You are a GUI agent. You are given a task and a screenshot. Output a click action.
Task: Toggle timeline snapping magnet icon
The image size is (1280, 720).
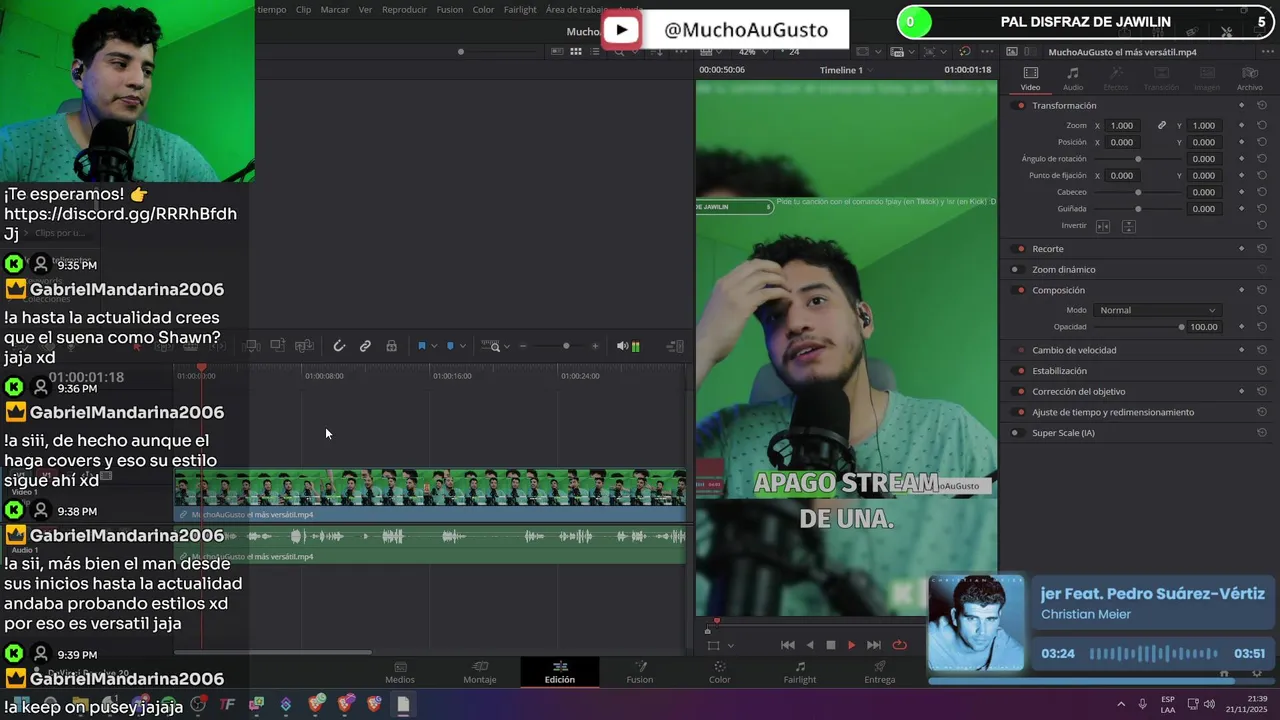(339, 346)
